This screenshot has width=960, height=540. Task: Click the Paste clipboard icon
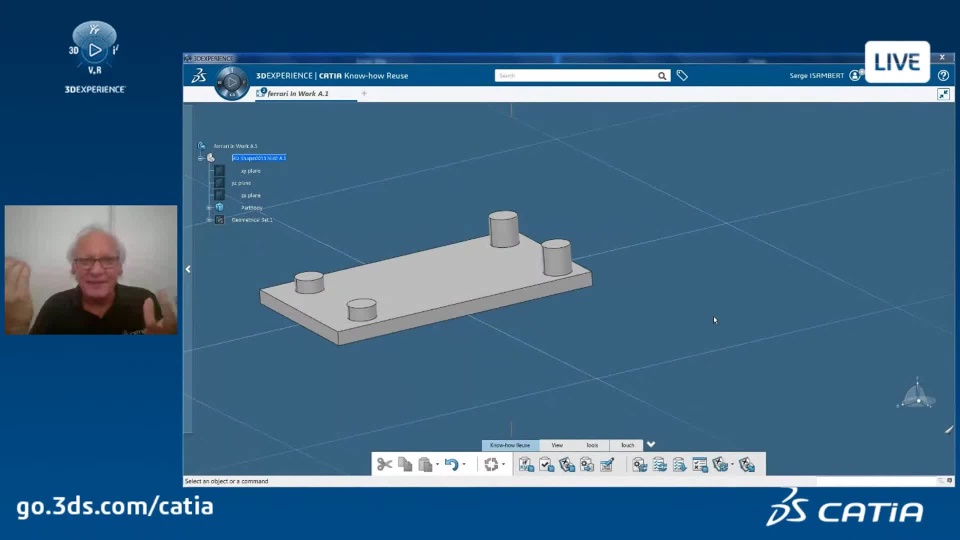pyautogui.click(x=425, y=465)
